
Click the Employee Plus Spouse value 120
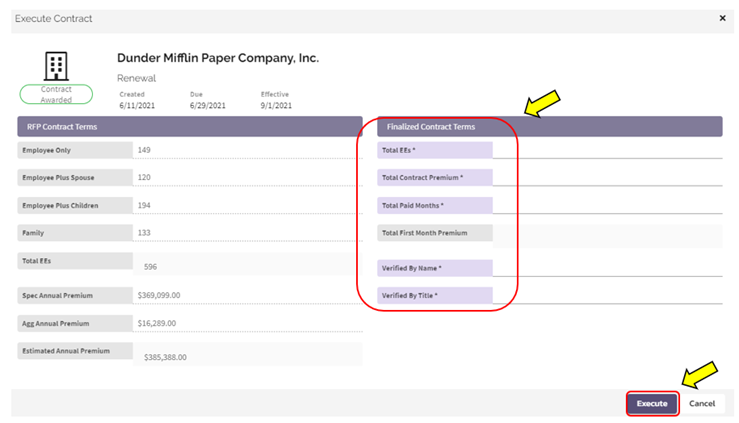pyautogui.click(x=144, y=177)
